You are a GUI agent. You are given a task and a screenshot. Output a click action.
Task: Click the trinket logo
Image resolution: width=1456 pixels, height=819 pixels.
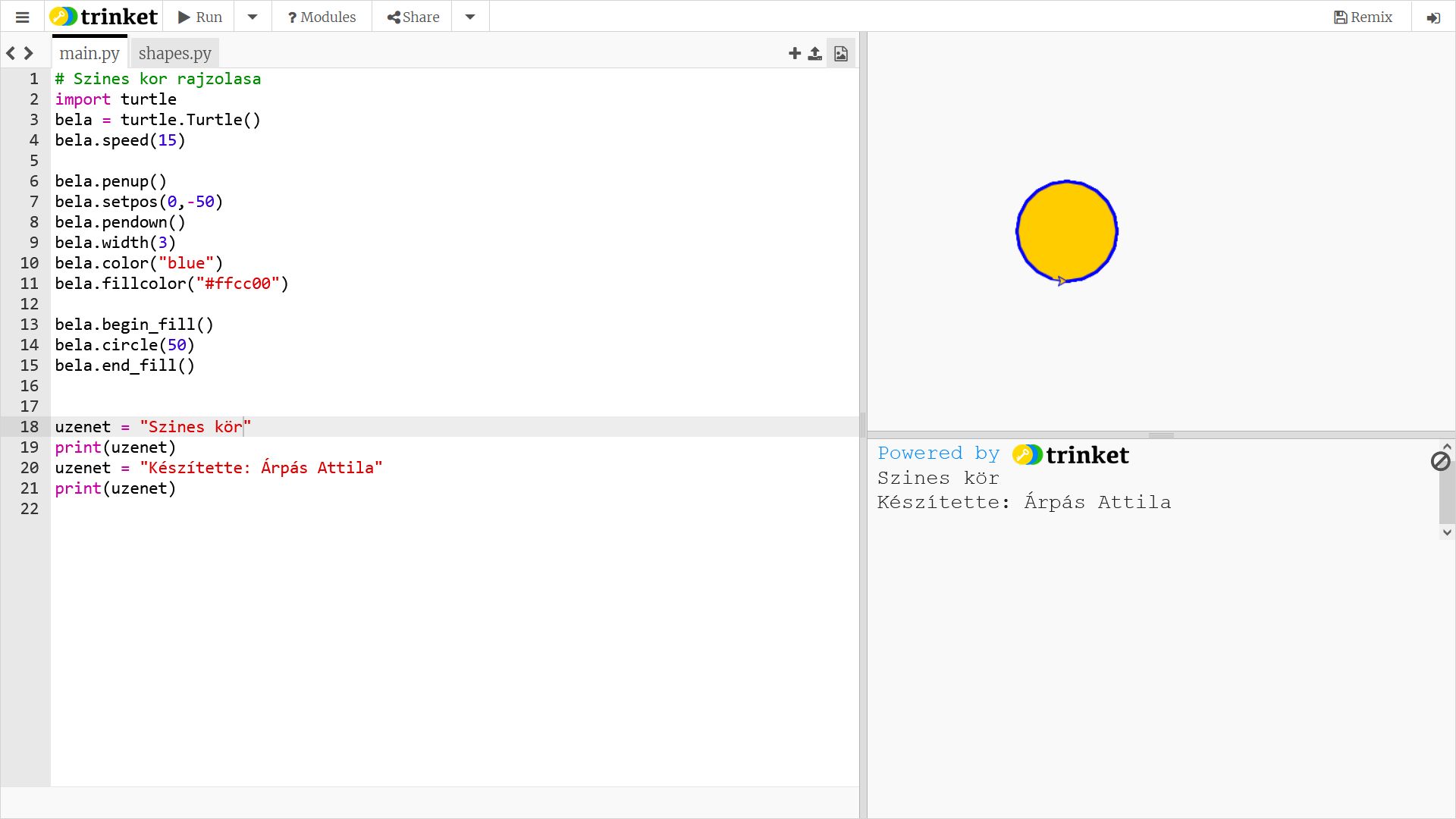tap(104, 17)
